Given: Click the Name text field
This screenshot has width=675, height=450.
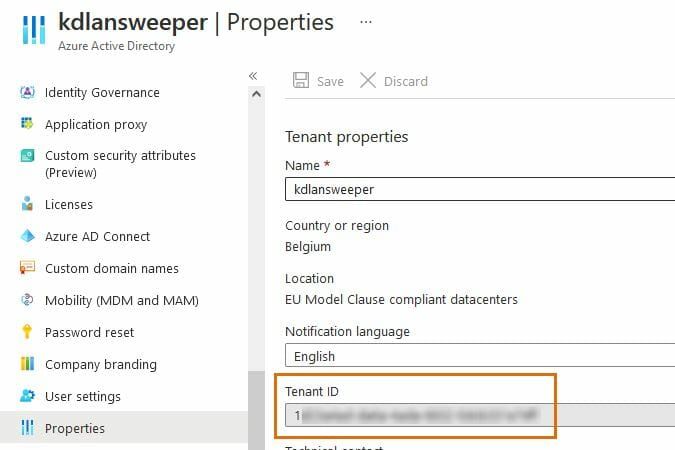Looking at the screenshot, I should [x=480, y=189].
